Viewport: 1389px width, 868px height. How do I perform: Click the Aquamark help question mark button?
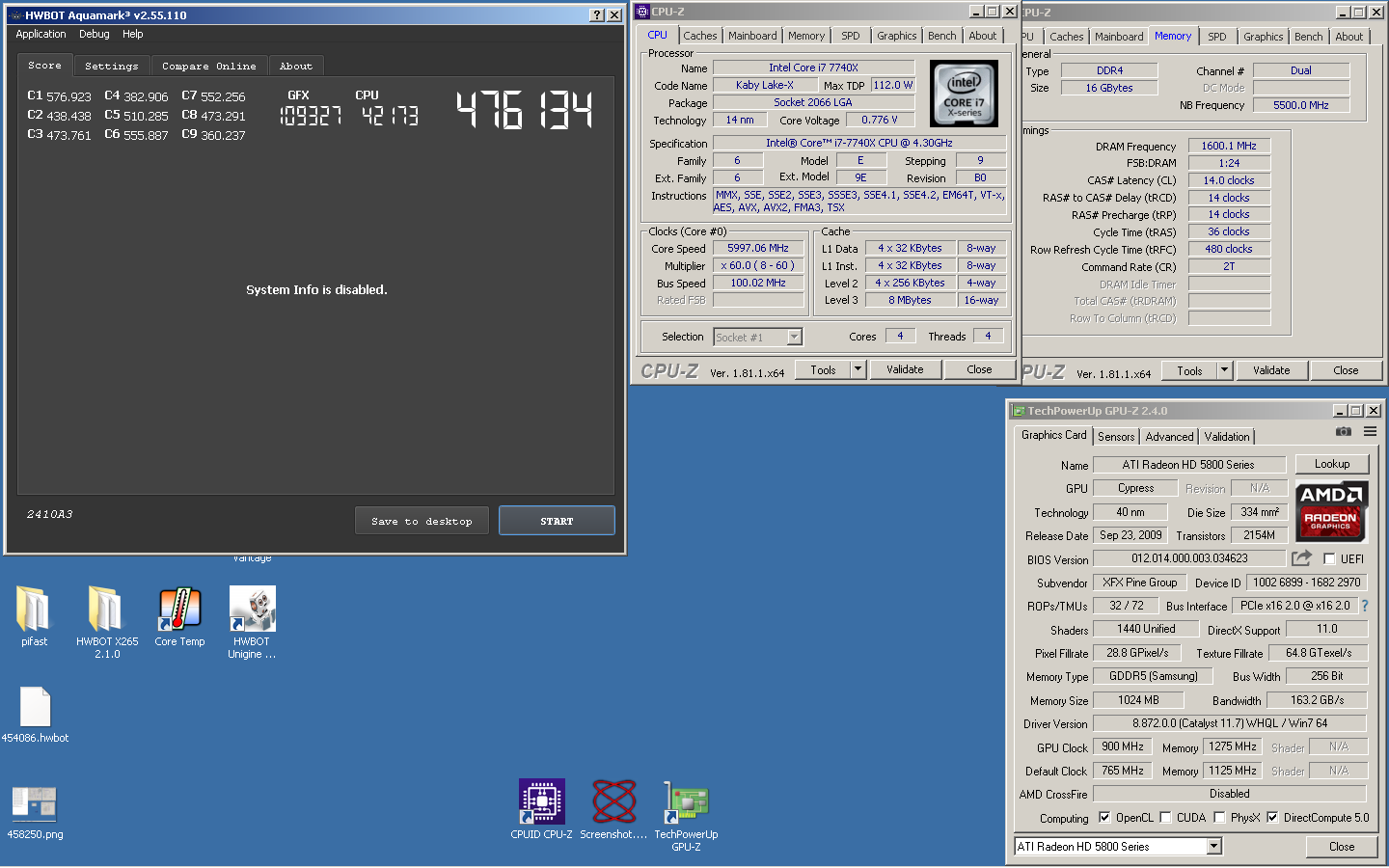coord(596,14)
